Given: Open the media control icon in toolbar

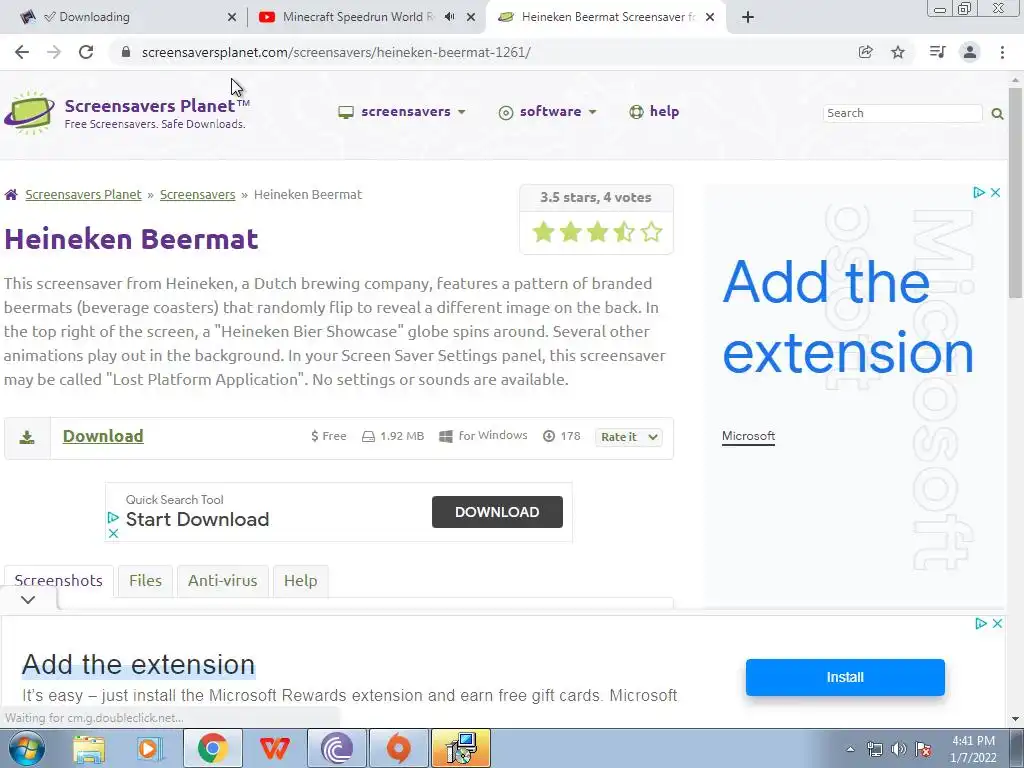Looking at the screenshot, I should [x=937, y=52].
